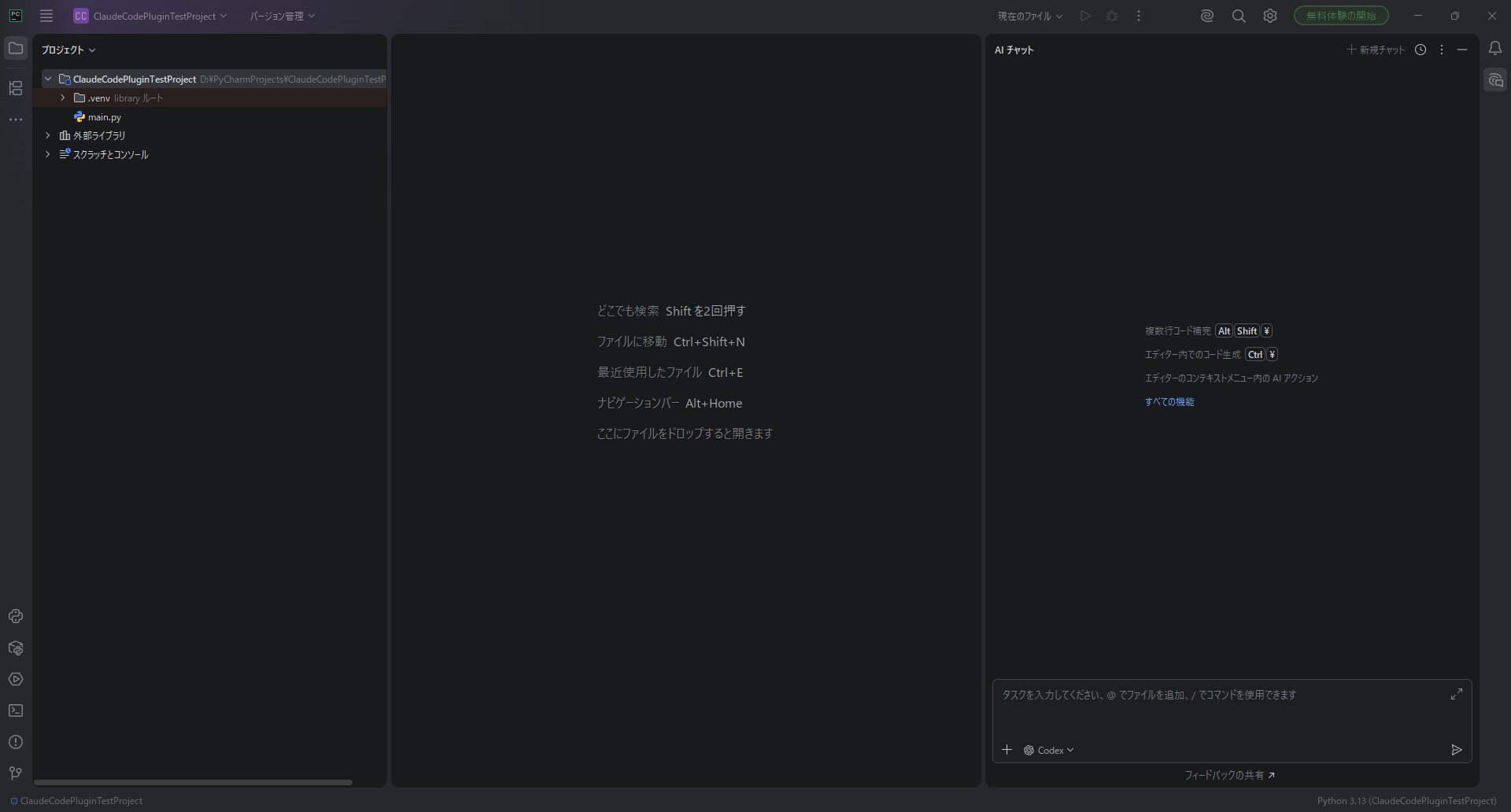Screen dimensions: 1511x812
Task: Open the Terminal tool window
Action: click(16, 710)
